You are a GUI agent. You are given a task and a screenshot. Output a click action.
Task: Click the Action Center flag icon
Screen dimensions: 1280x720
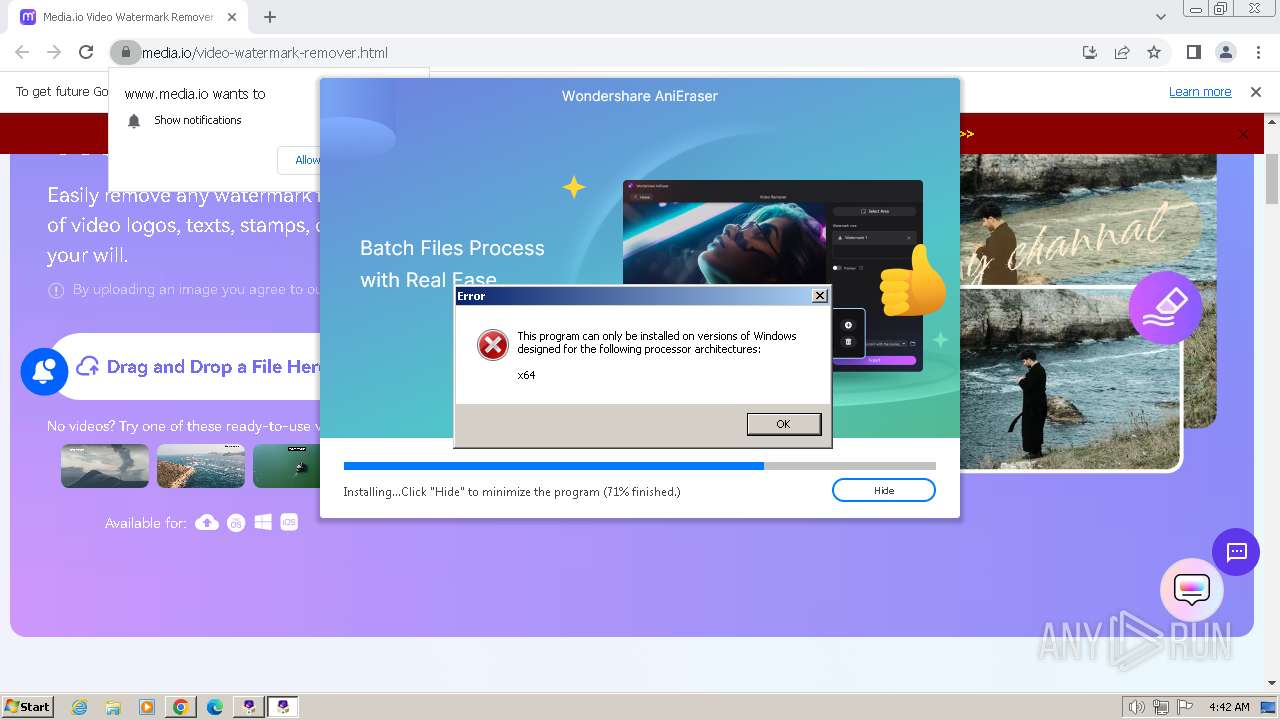[1185, 707]
